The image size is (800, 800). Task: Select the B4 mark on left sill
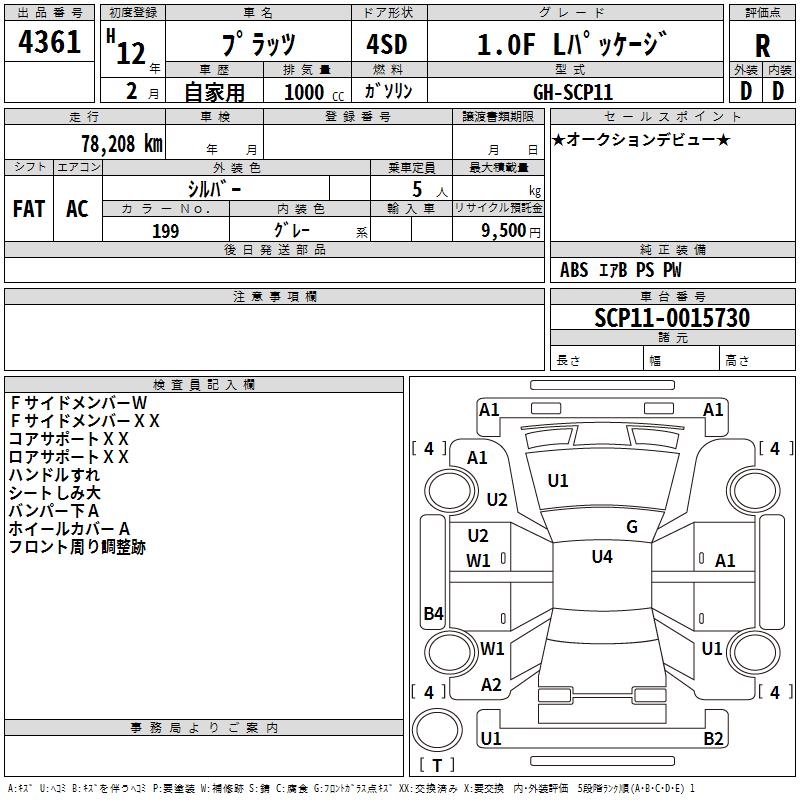[x=434, y=613]
